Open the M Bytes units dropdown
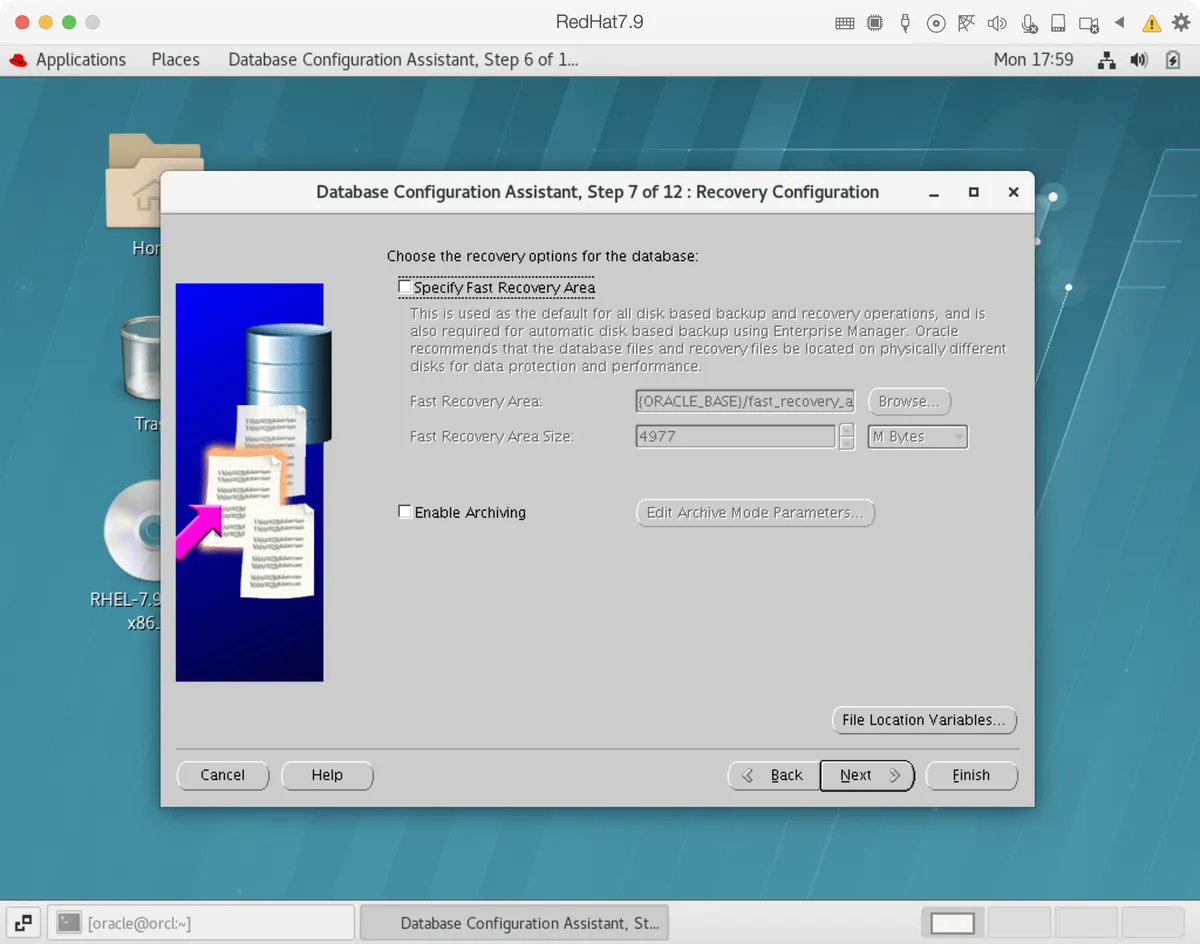 point(916,436)
